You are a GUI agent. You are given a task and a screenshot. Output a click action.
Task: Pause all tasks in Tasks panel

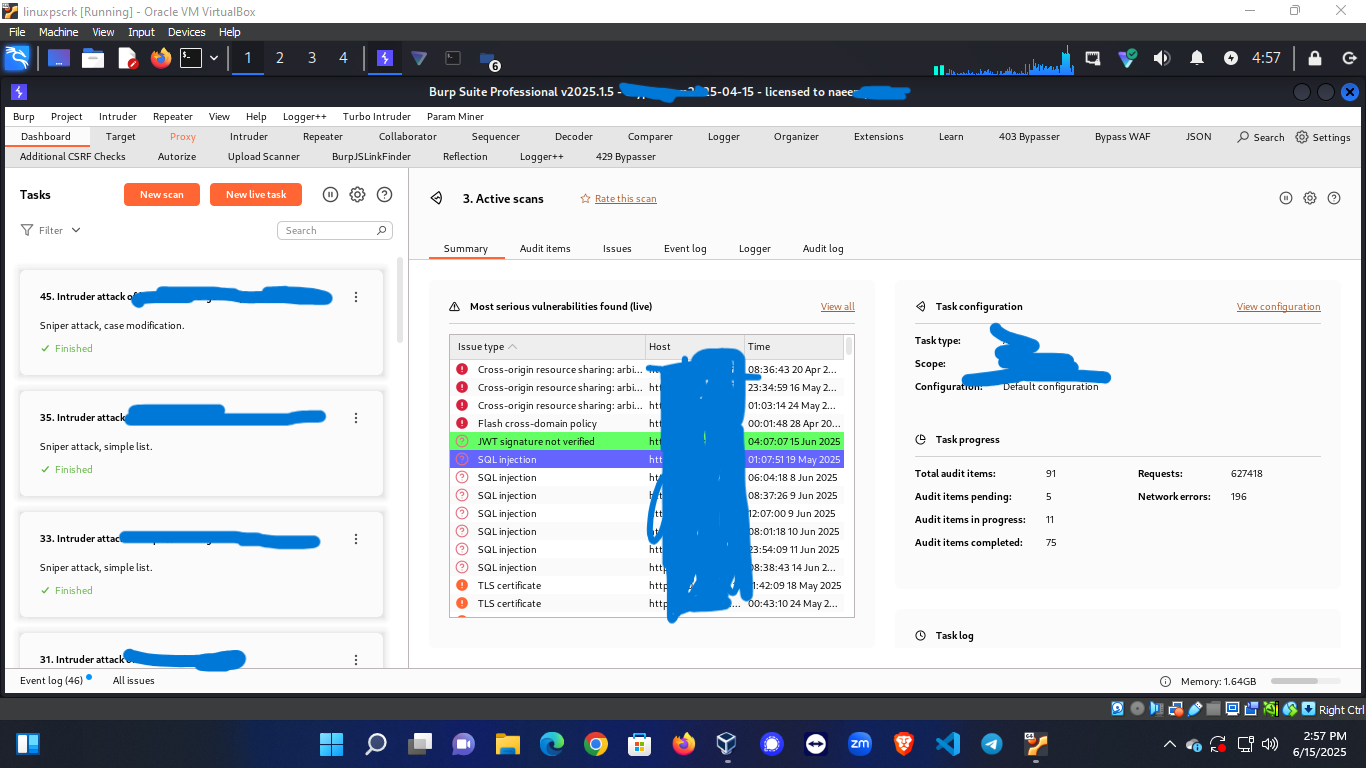(331, 194)
